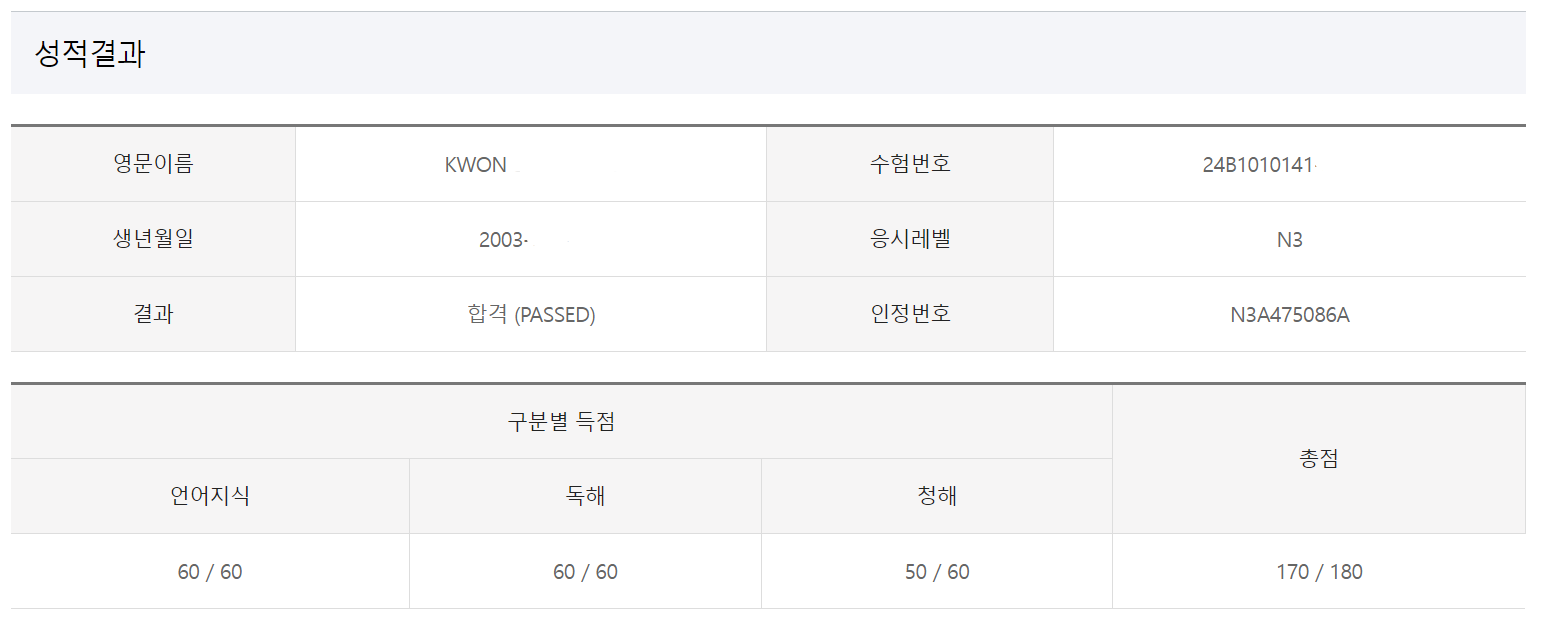1546x621 pixels.
Task: Click the 성적결과 heading
Action: click(x=90, y=54)
